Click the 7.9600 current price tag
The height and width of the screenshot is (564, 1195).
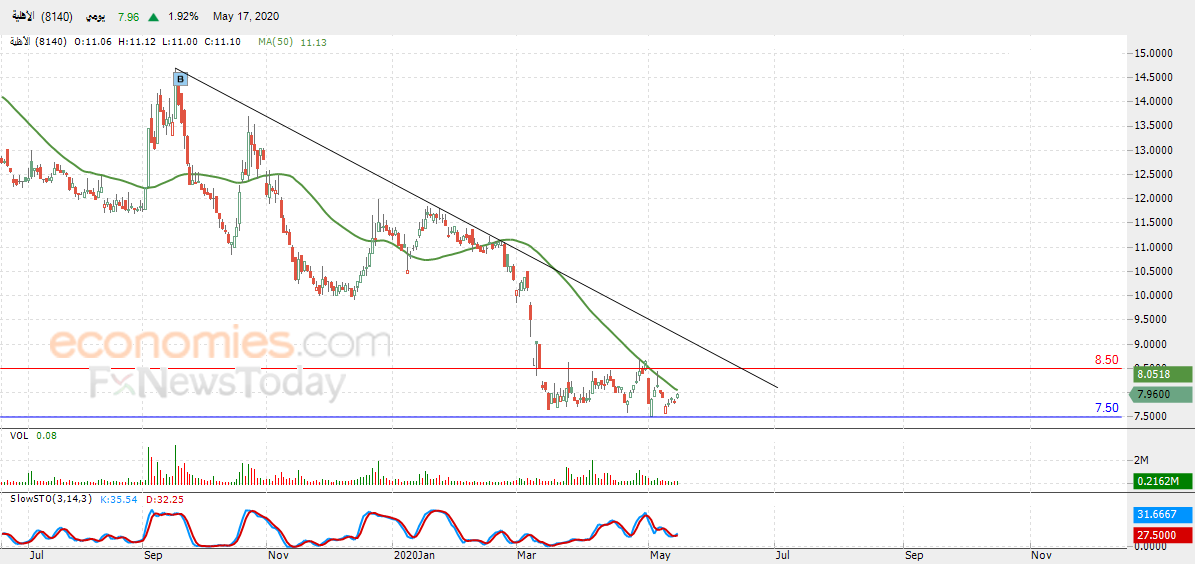[1159, 394]
